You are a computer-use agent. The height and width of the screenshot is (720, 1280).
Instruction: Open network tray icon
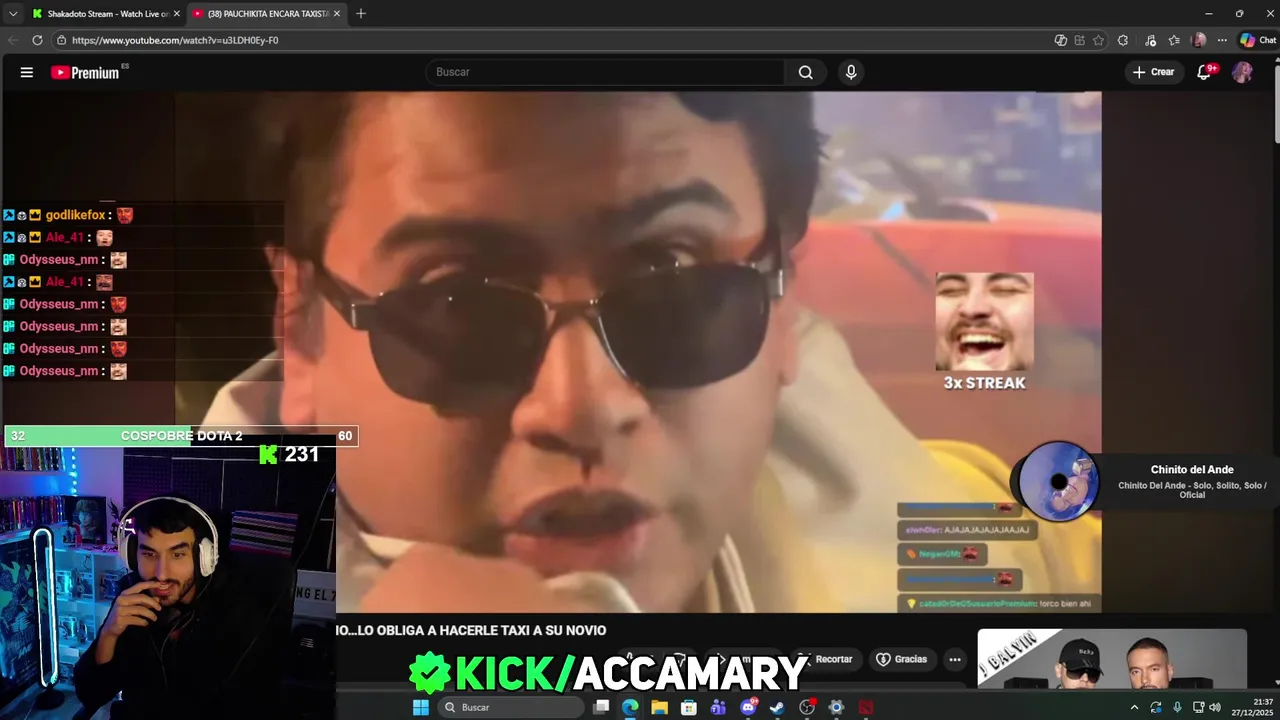1198,707
